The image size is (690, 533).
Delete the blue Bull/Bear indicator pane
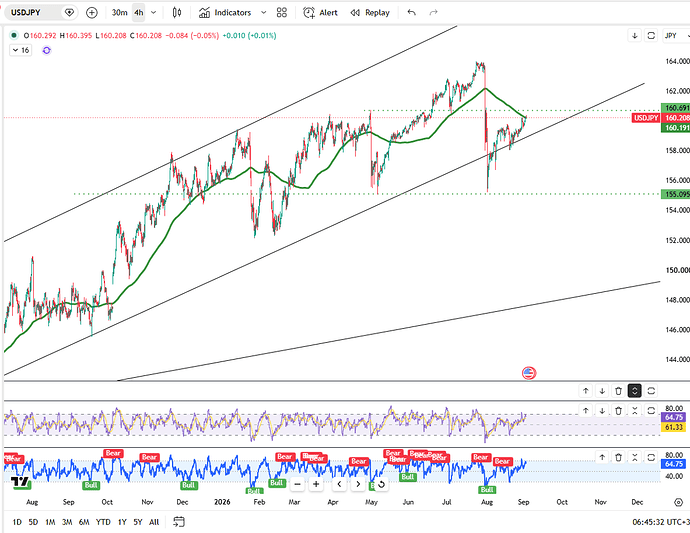click(x=618, y=457)
